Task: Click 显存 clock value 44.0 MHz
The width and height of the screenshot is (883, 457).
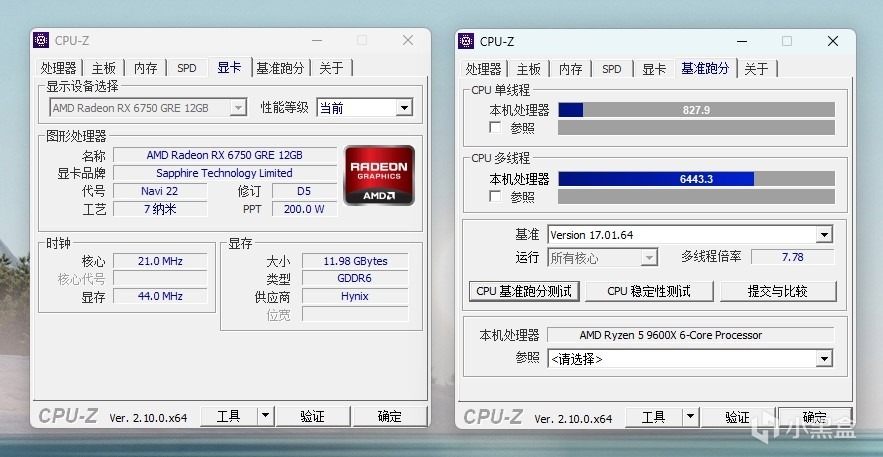Action: pos(160,296)
